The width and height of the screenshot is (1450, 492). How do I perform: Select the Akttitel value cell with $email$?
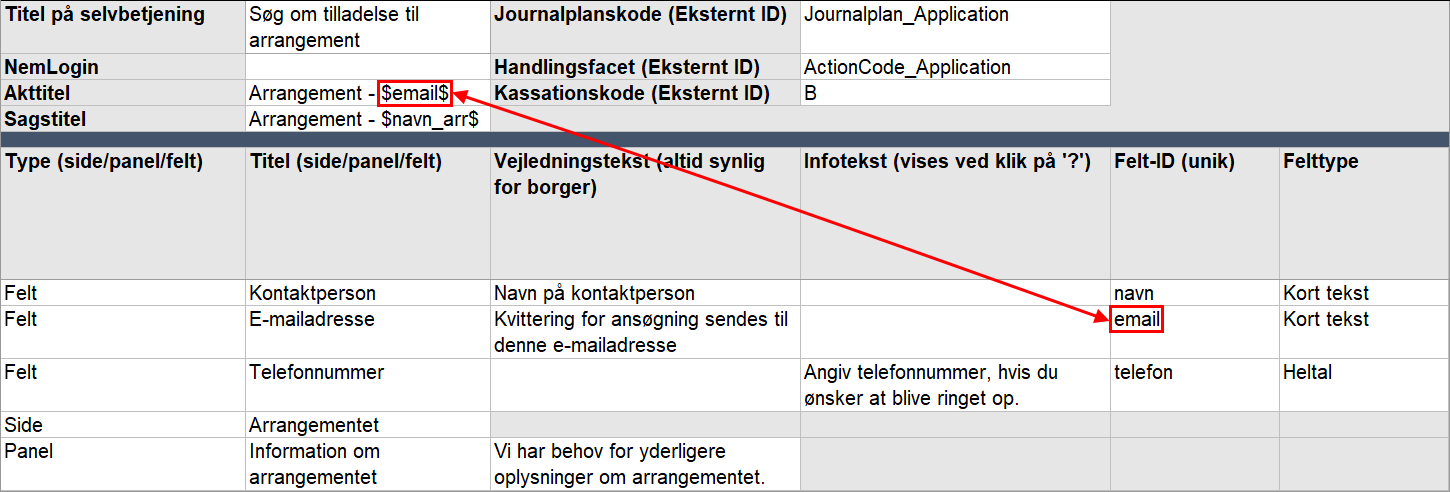point(367,93)
